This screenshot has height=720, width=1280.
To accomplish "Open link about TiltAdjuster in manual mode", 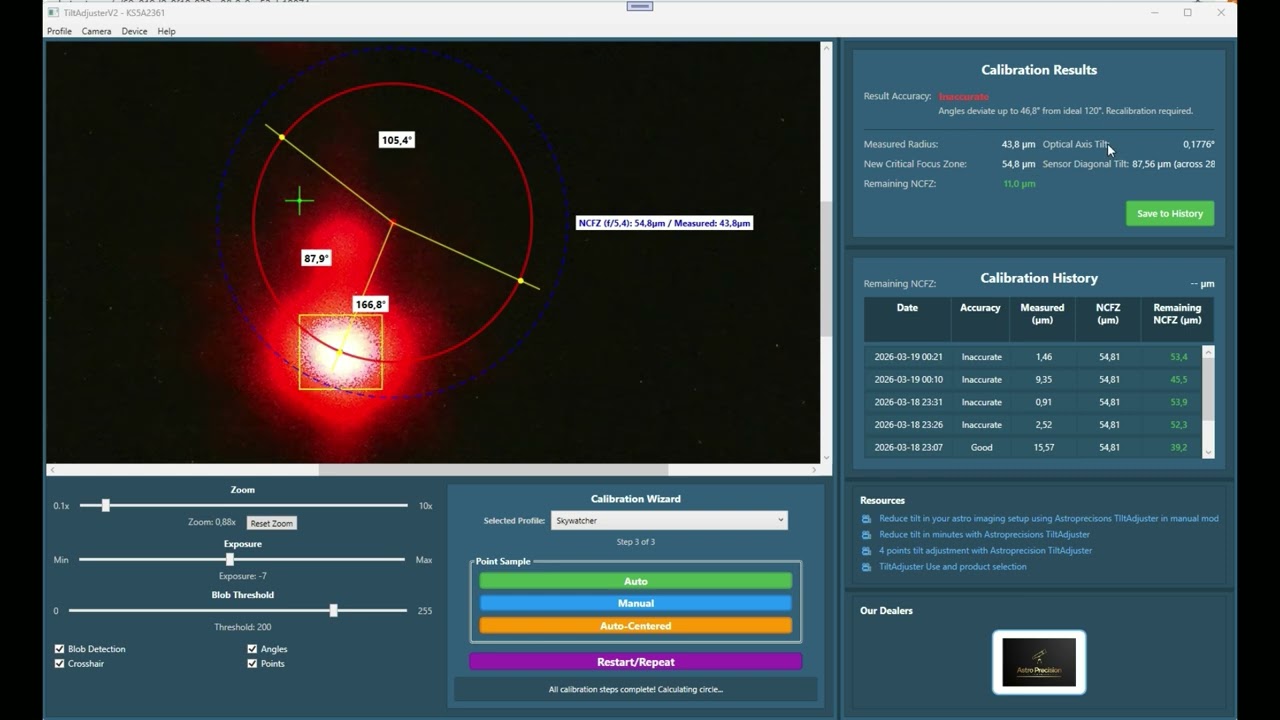I will coord(1049,518).
